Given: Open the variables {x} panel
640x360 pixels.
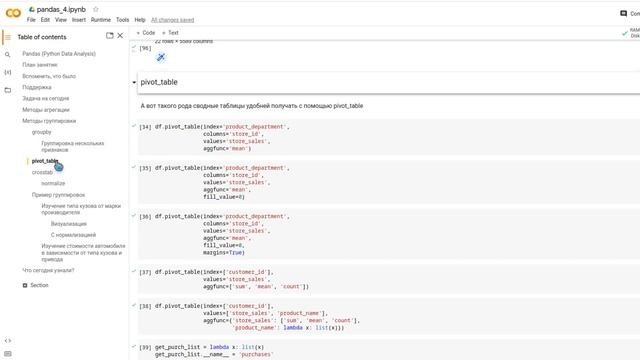Looking at the screenshot, I should coord(8,72).
